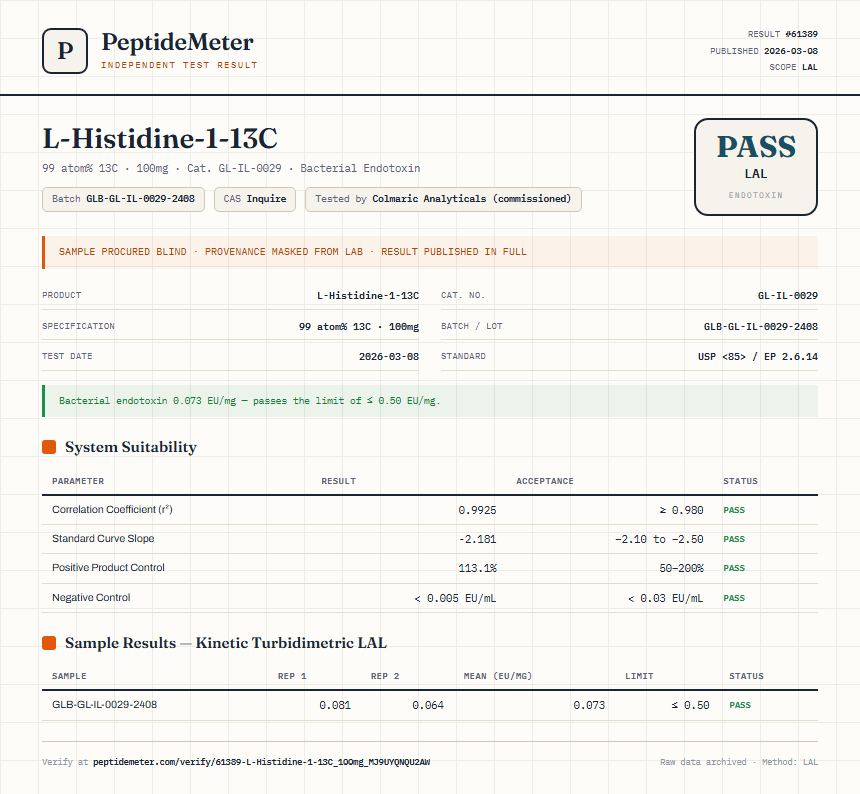The image size is (860, 794).
Task: Click the PASS status for Correlation Coefficient
Action: click(x=734, y=510)
